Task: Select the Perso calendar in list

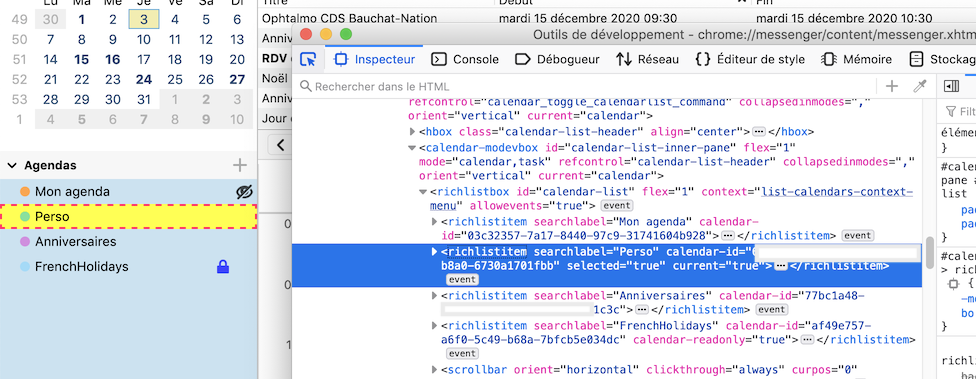Action: point(128,217)
